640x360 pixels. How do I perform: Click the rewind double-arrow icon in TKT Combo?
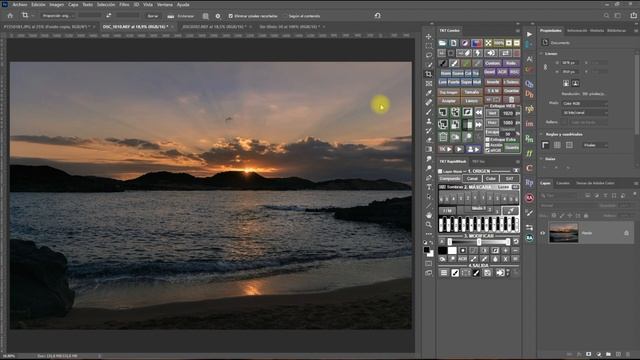(x=478, y=112)
